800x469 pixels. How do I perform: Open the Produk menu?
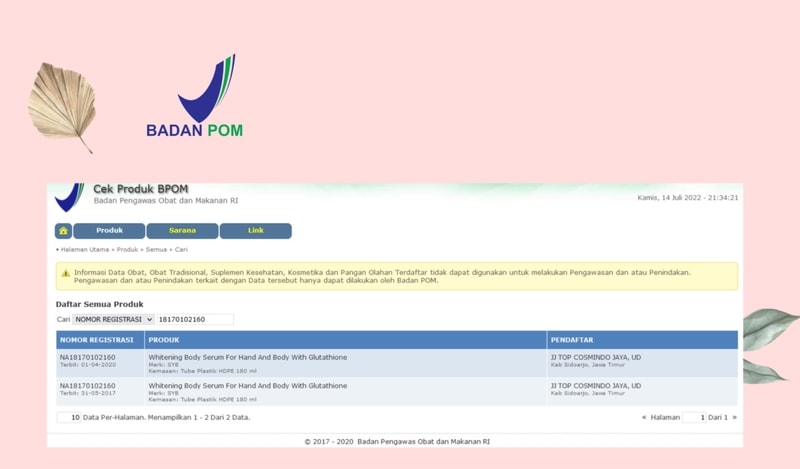coord(109,231)
